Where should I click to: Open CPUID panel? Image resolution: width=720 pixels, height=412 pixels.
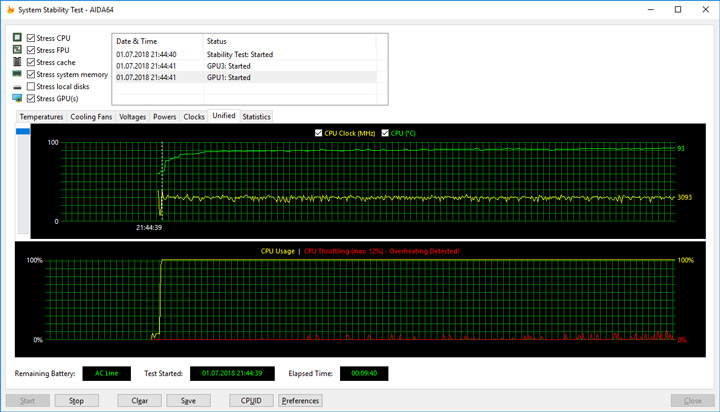point(251,401)
